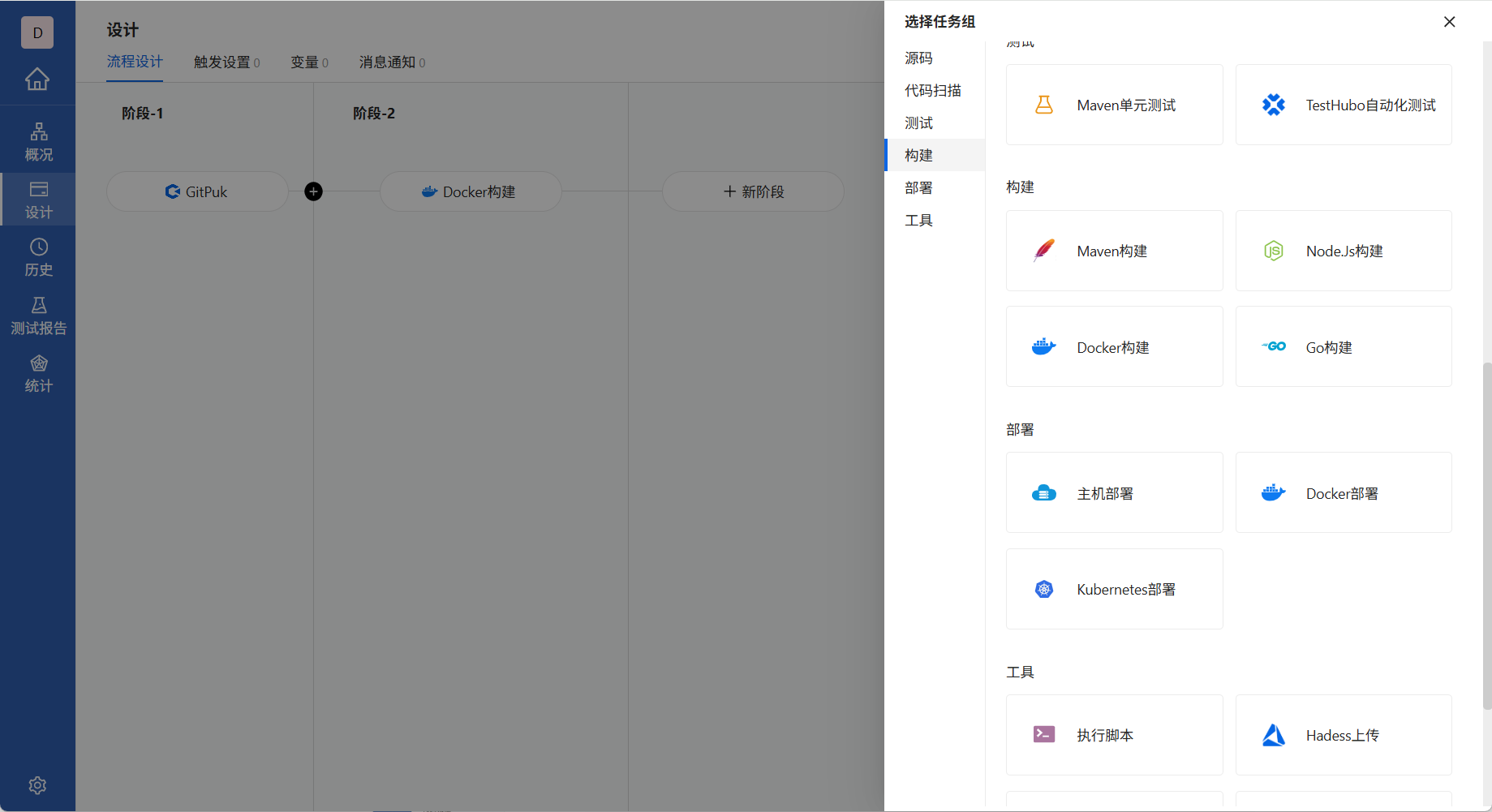Image resolution: width=1492 pixels, height=812 pixels.
Task: Click the D project avatar
Action: click(x=37, y=32)
